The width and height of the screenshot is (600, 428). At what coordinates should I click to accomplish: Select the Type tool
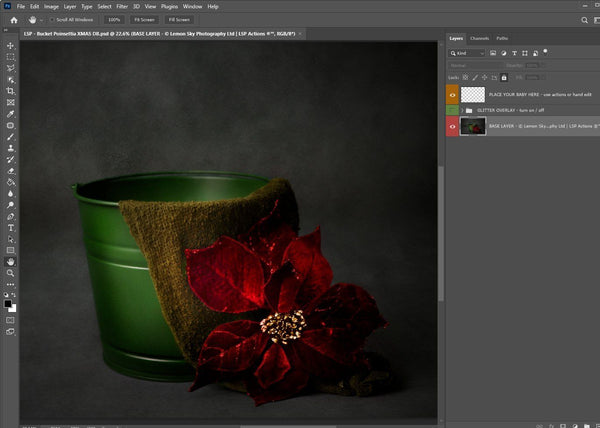[10, 227]
